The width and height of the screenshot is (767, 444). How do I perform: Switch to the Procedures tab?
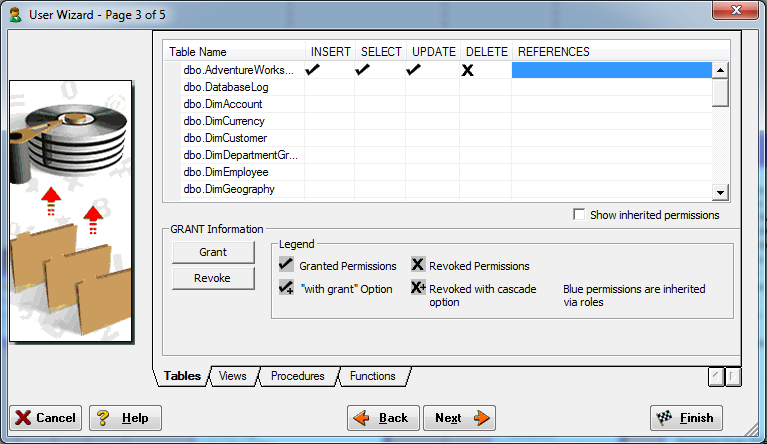pyautogui.click(x=298, y=376)
